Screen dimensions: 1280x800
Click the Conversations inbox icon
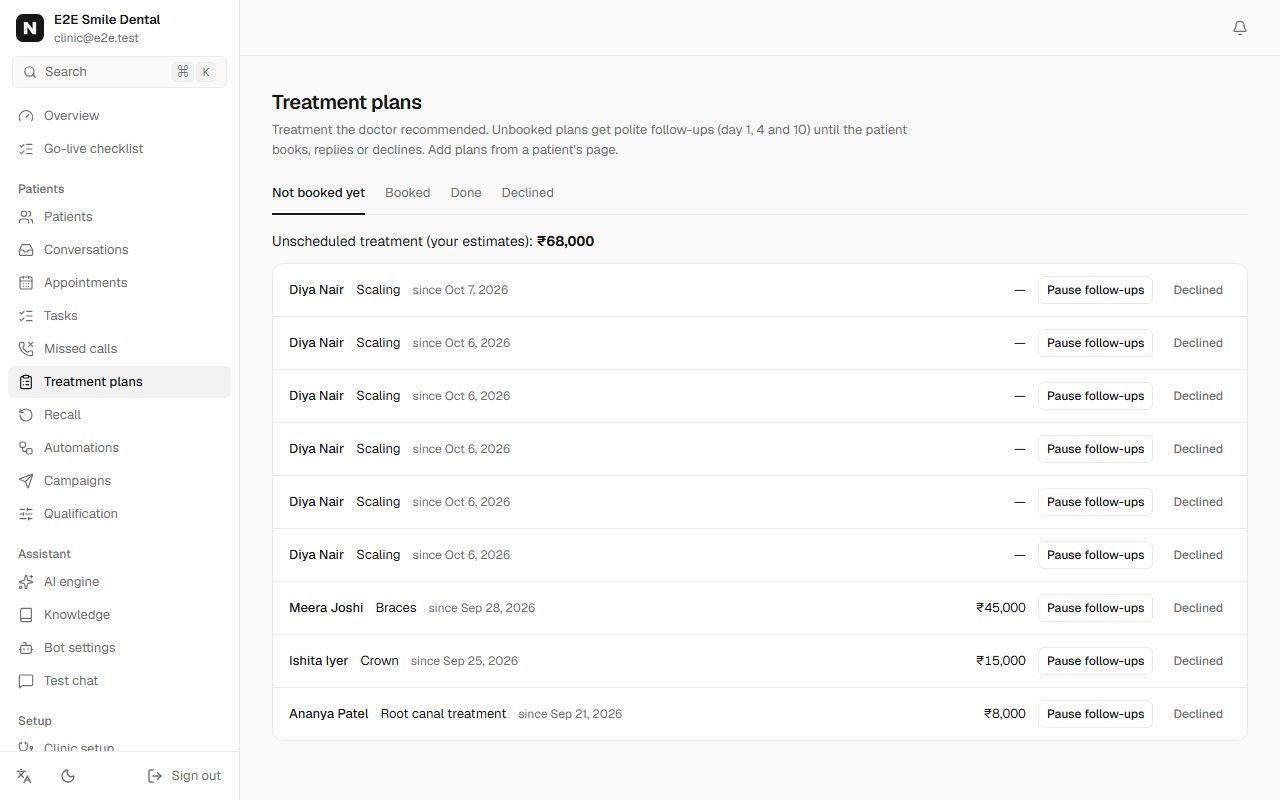point(26,250)
